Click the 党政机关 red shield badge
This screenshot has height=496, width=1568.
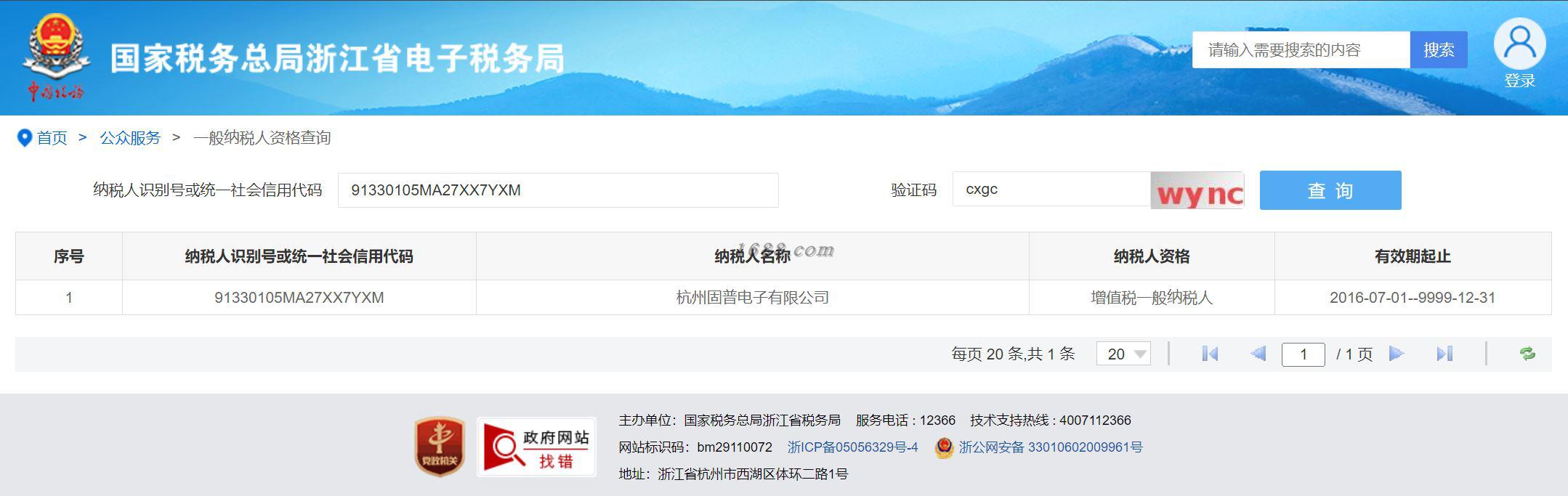coord(440,447)
